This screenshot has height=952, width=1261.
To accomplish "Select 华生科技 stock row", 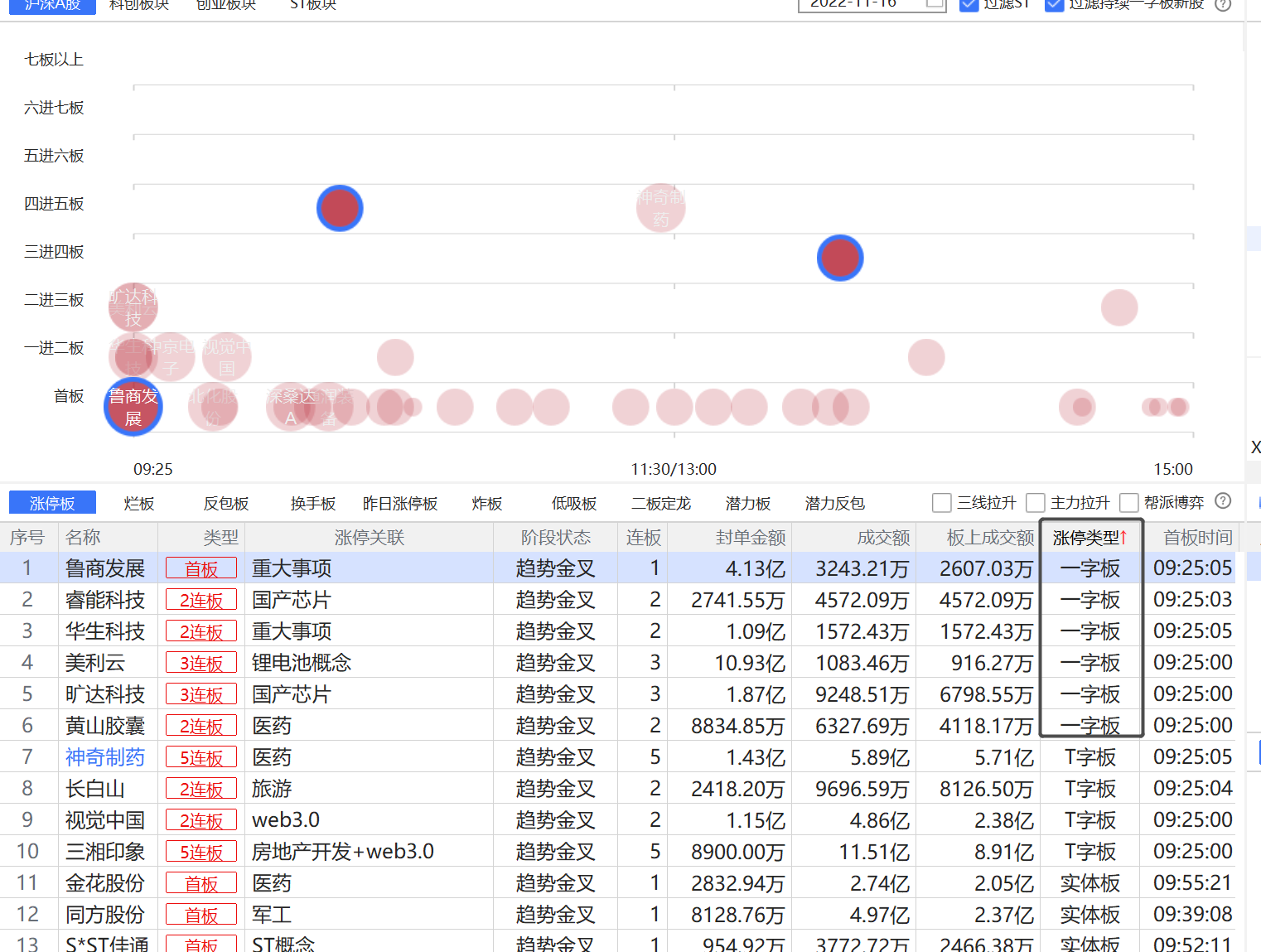I will tap(617, 631).
